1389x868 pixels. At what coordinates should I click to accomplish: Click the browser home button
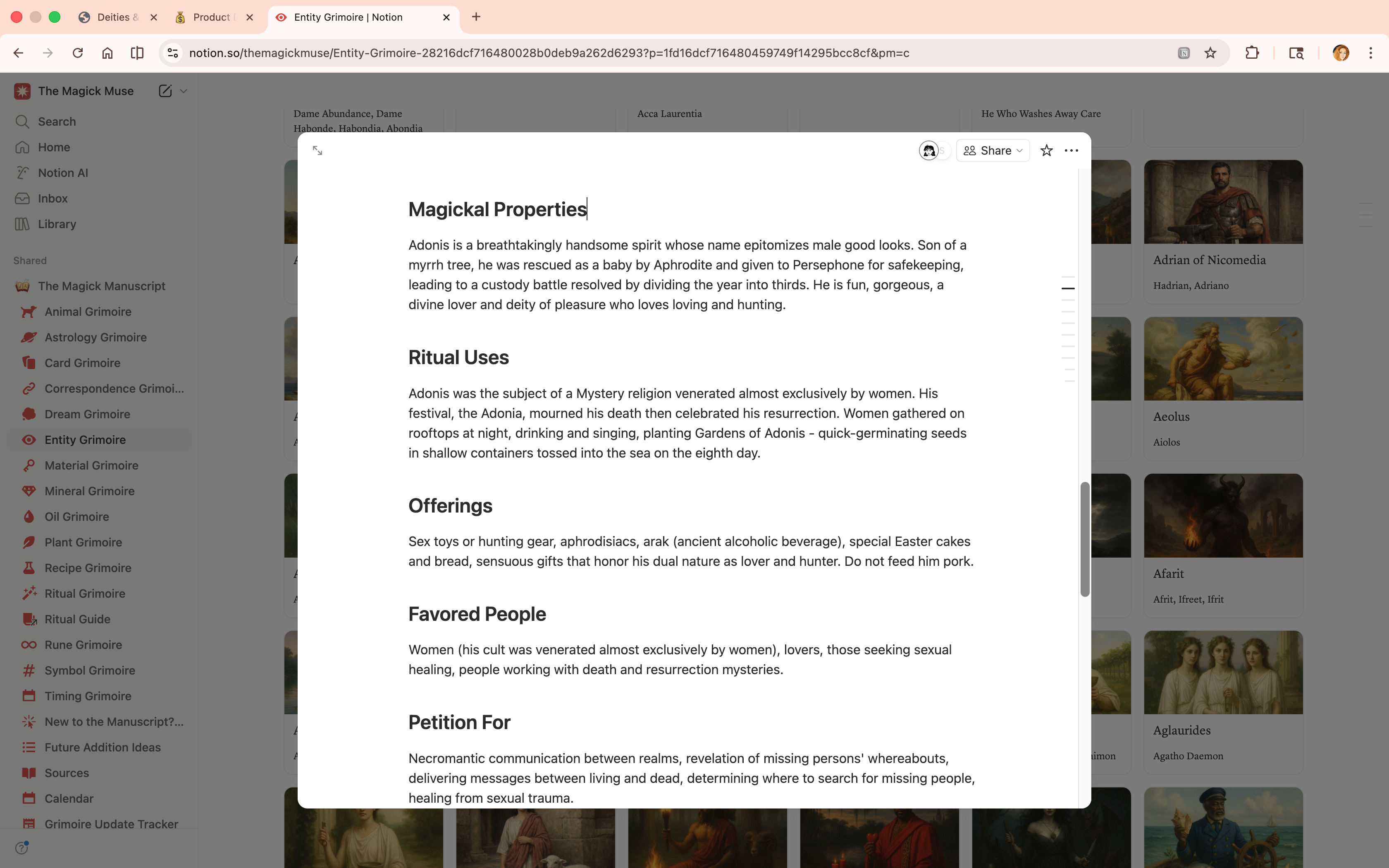click(107, 53)
